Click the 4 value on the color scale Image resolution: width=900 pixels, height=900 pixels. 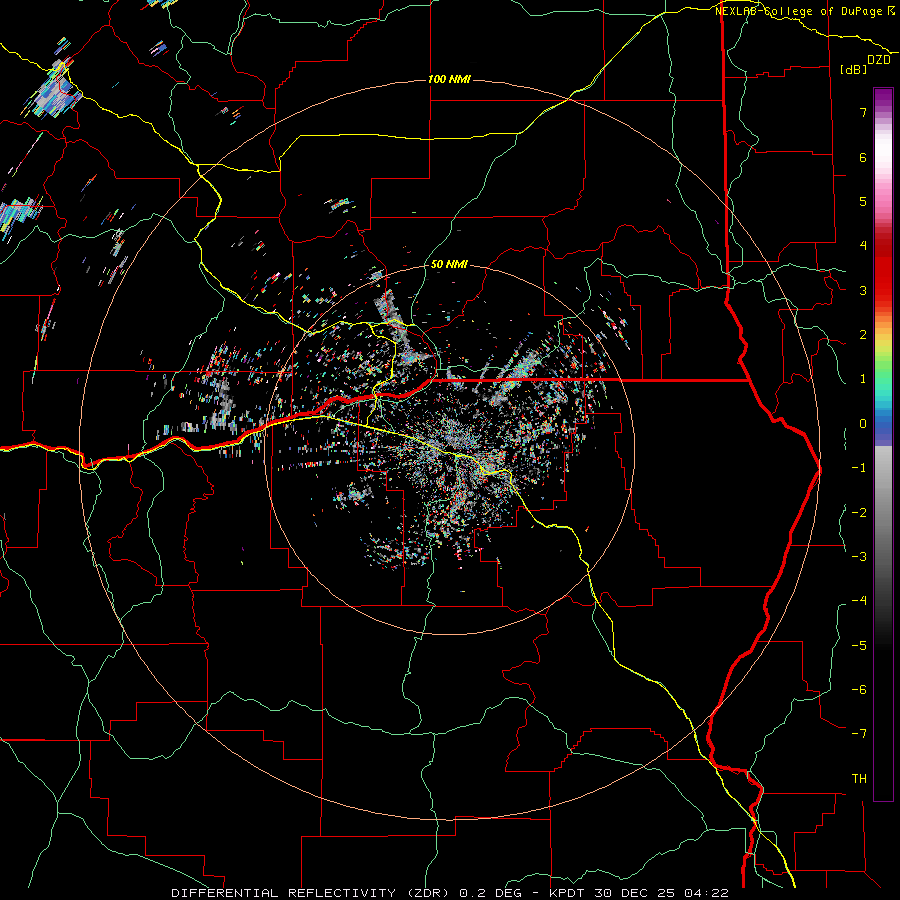click(x=863, y=246)
